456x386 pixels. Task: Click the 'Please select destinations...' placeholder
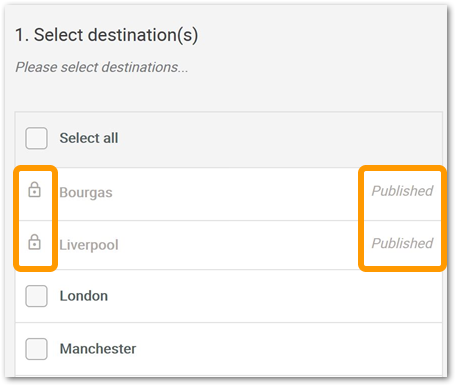pos(102,67)
